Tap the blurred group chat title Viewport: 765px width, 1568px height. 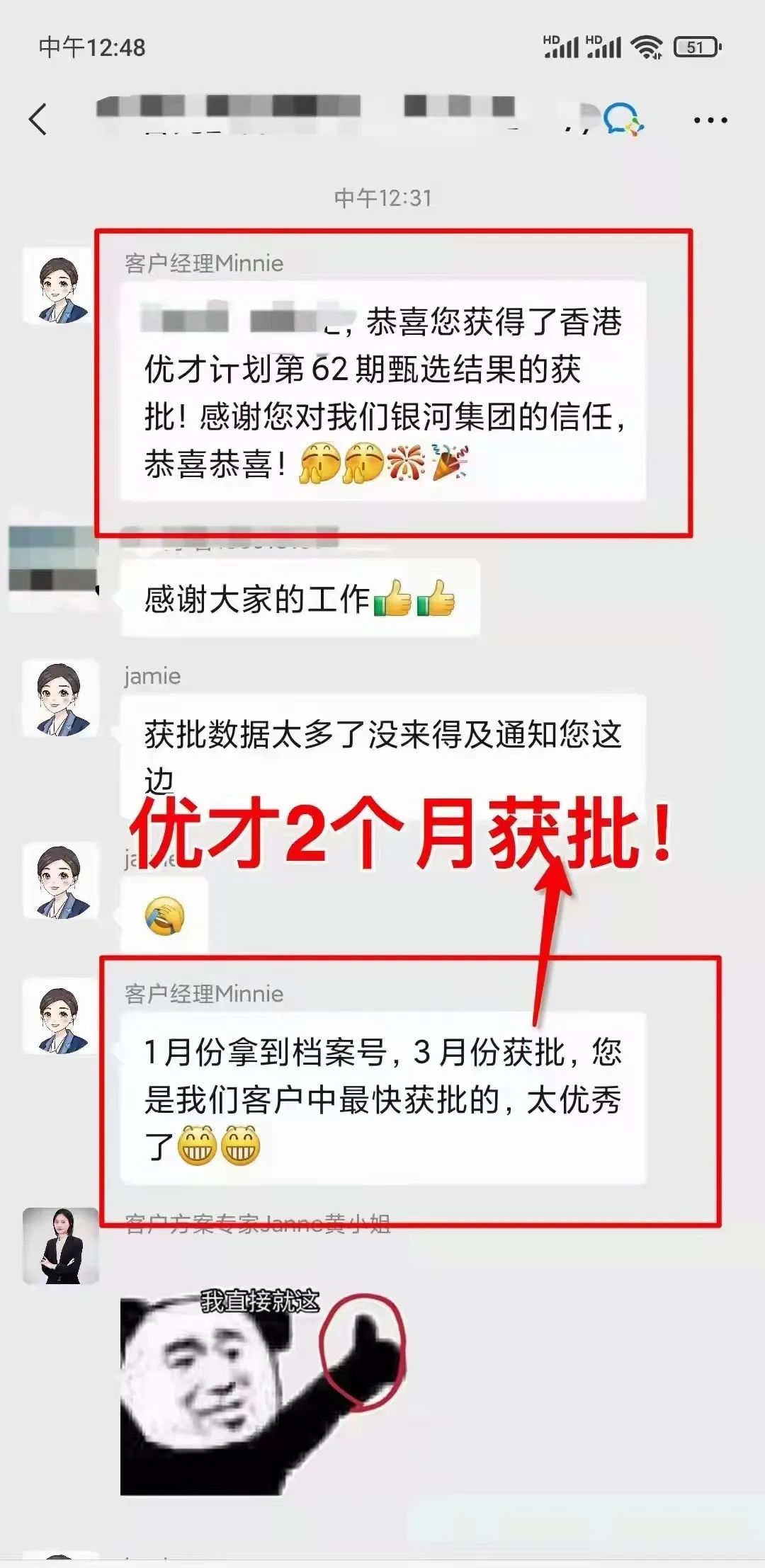[x=306, y=107]
